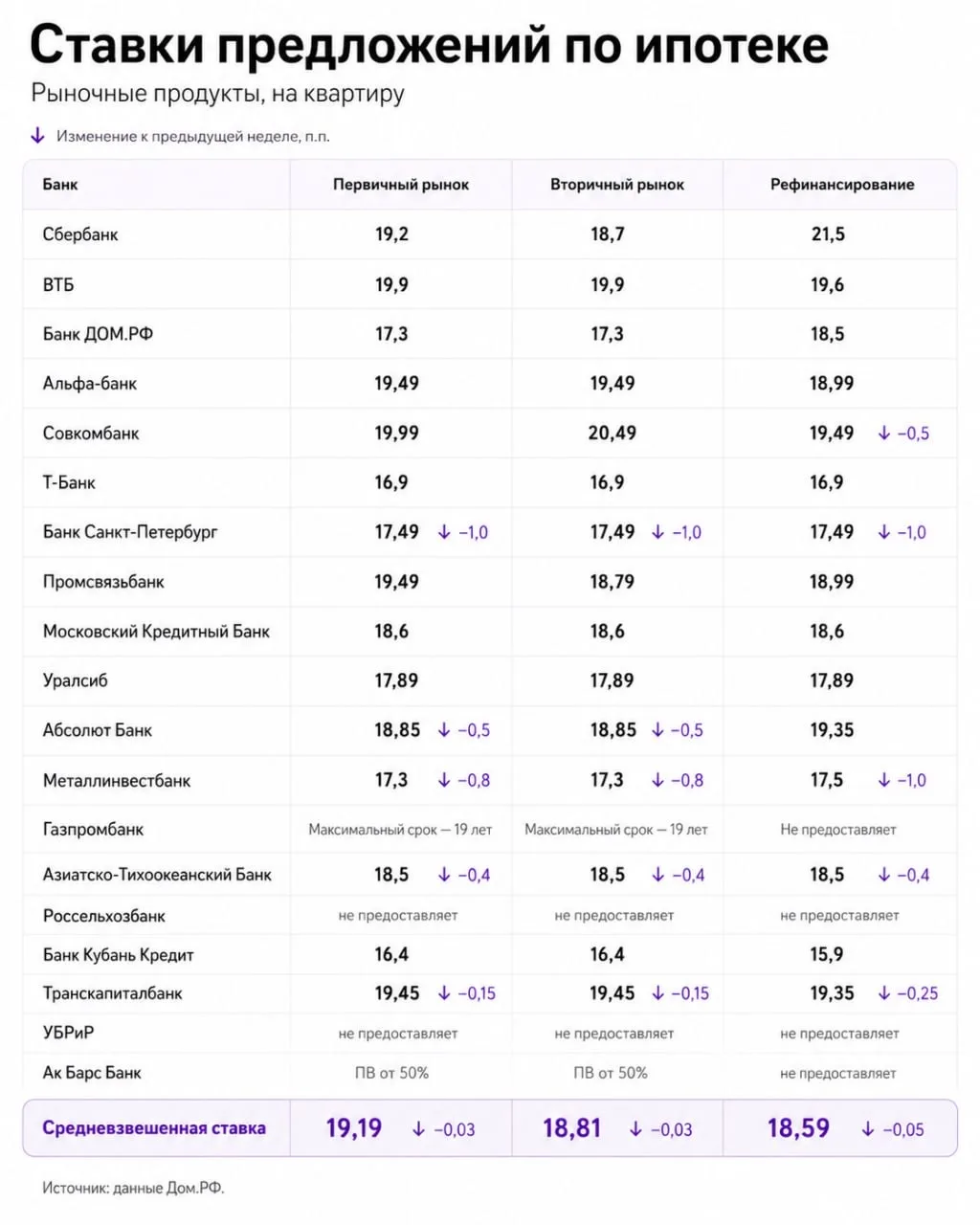Click the Transkapitalbank refinancing −0,25 arrow
Viewport: 980px width, 1225px height.
pos(884,993)
